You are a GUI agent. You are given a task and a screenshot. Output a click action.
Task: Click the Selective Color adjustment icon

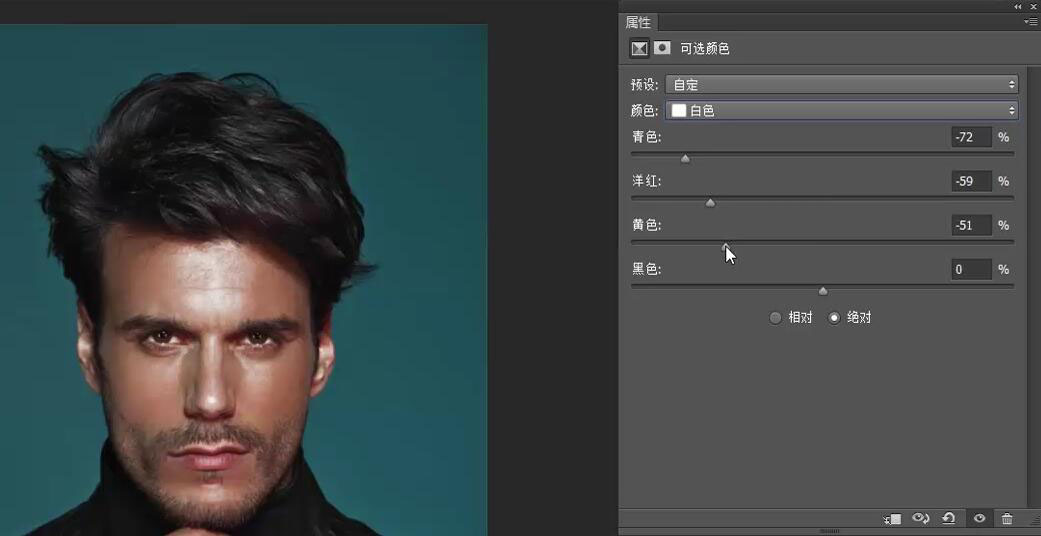point(639,48)
